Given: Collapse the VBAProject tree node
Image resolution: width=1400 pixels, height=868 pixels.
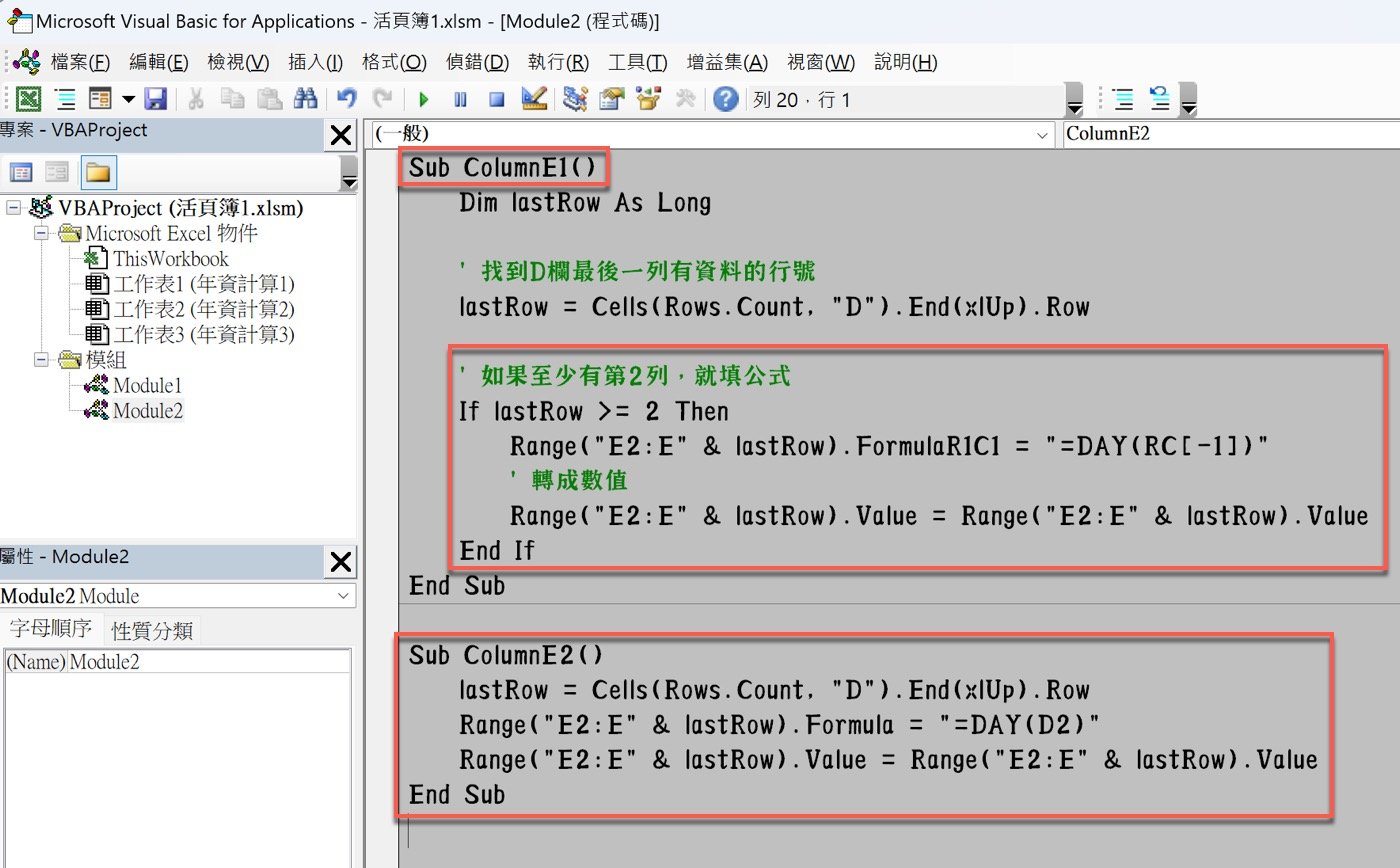Looking at the screenshot, I should [13, 208].
